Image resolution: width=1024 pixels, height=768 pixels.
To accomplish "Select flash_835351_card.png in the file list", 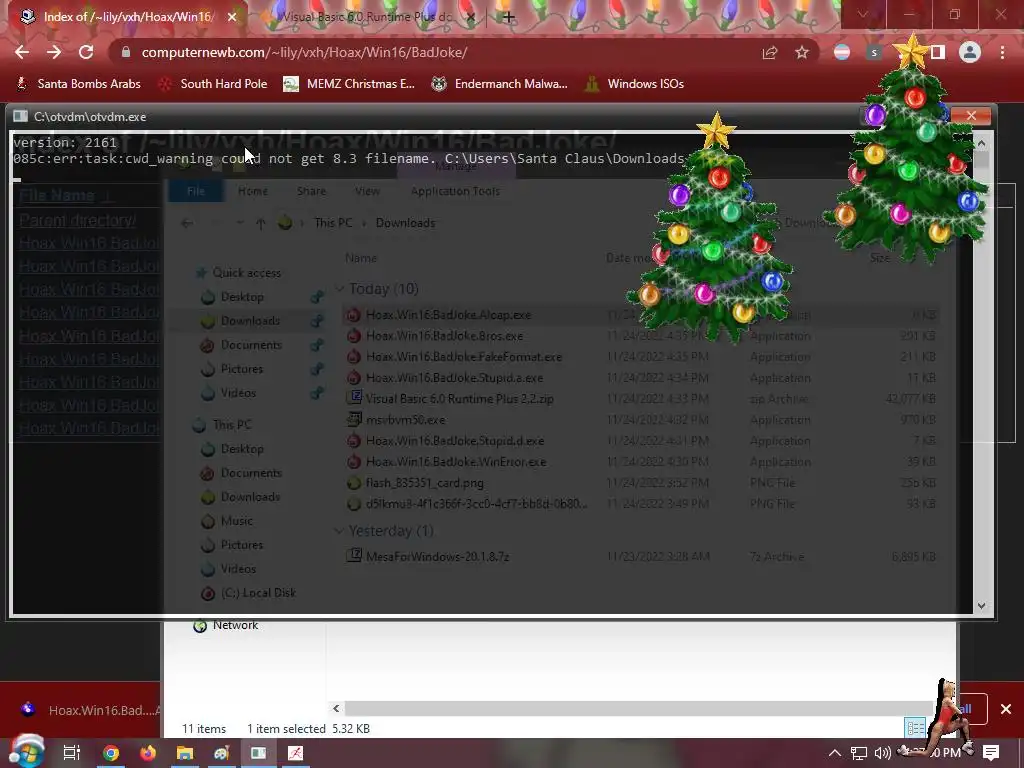I will coord(424,483).
